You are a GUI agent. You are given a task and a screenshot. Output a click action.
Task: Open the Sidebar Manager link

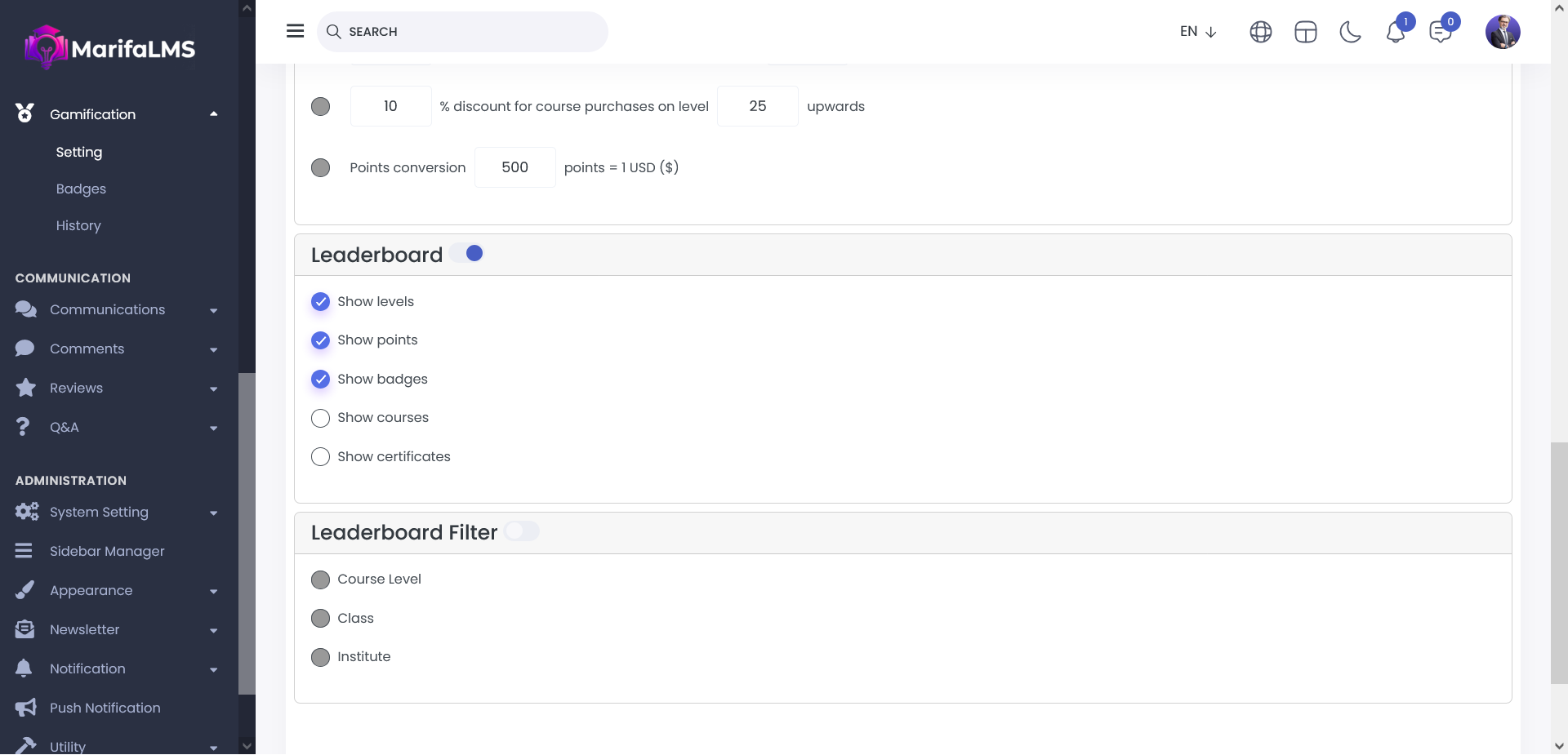click(107, 552)
